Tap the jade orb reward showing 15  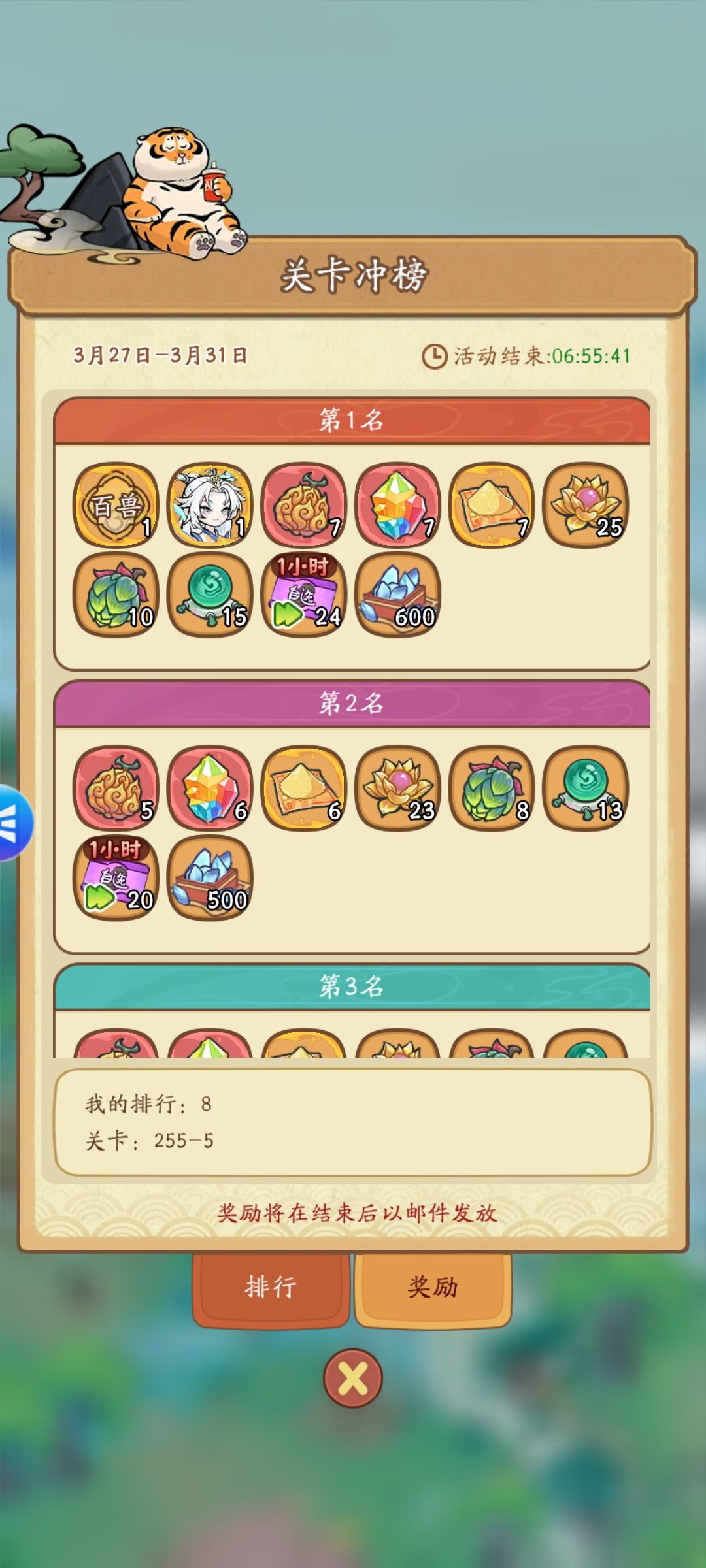[x=210, y=594]
